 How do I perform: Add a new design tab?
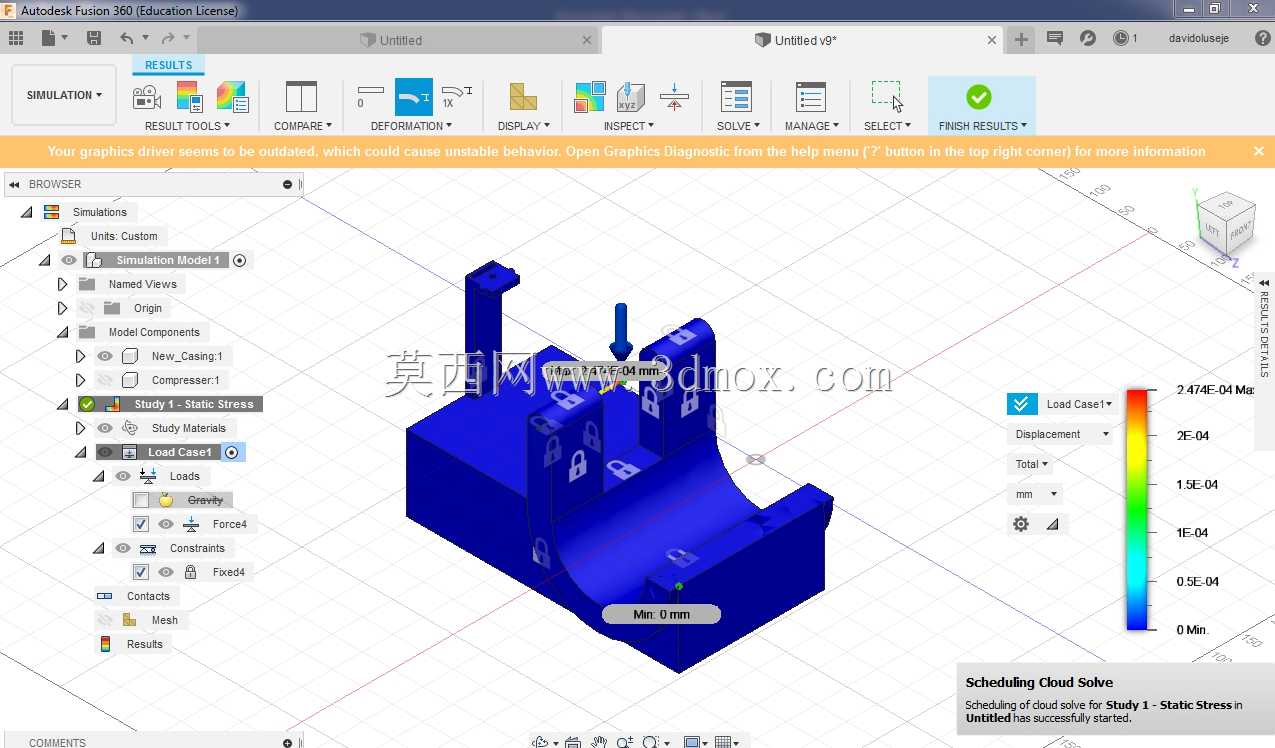pos(1021,39)
